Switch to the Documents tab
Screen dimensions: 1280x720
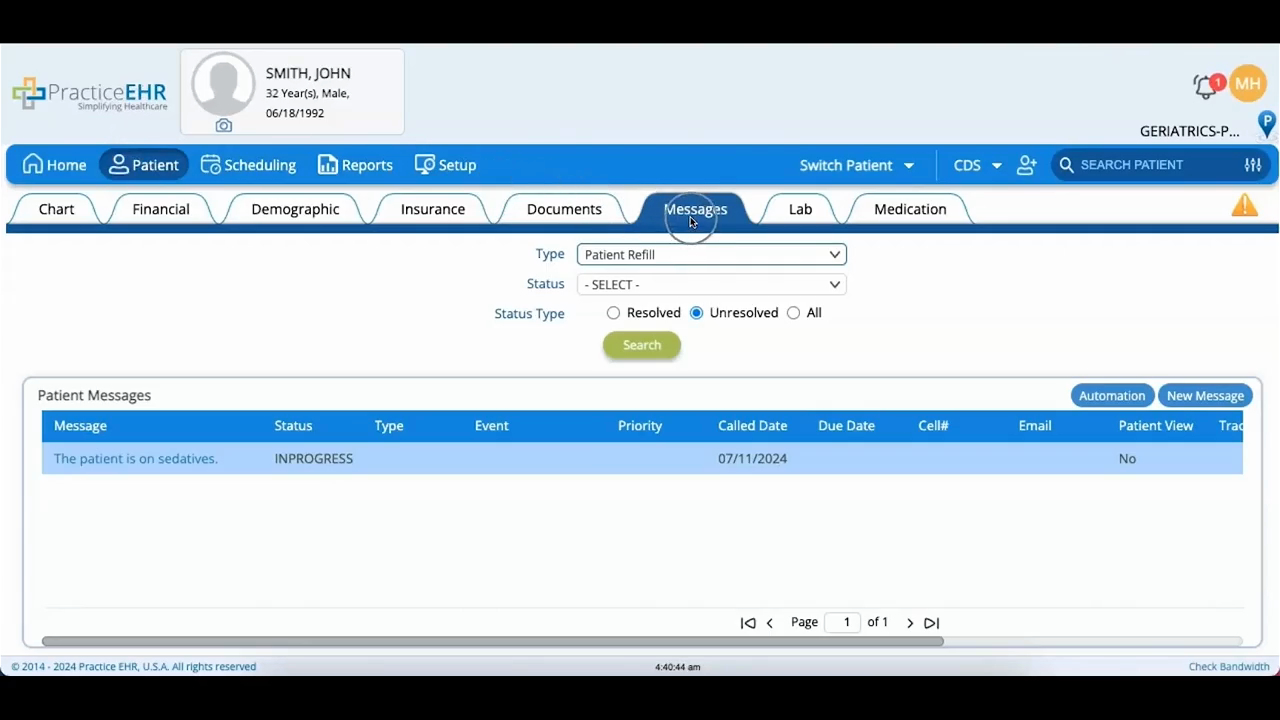point(564,209)
